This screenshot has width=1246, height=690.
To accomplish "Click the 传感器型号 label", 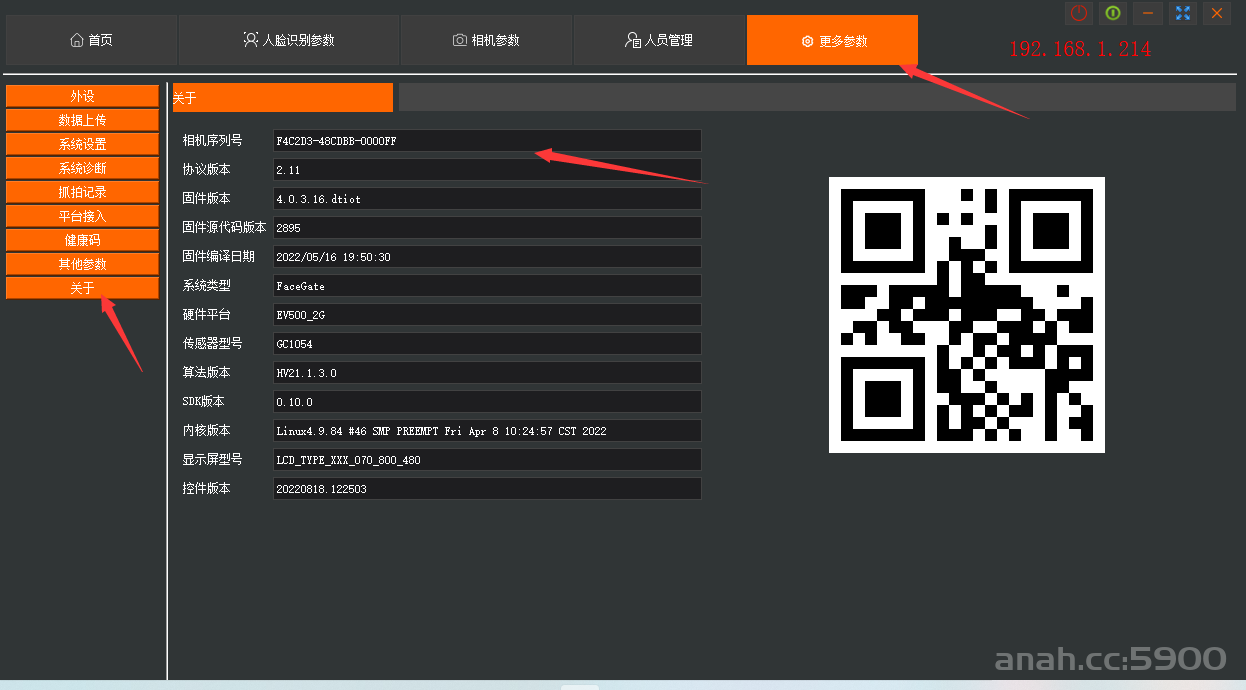I will click(212, 343).
